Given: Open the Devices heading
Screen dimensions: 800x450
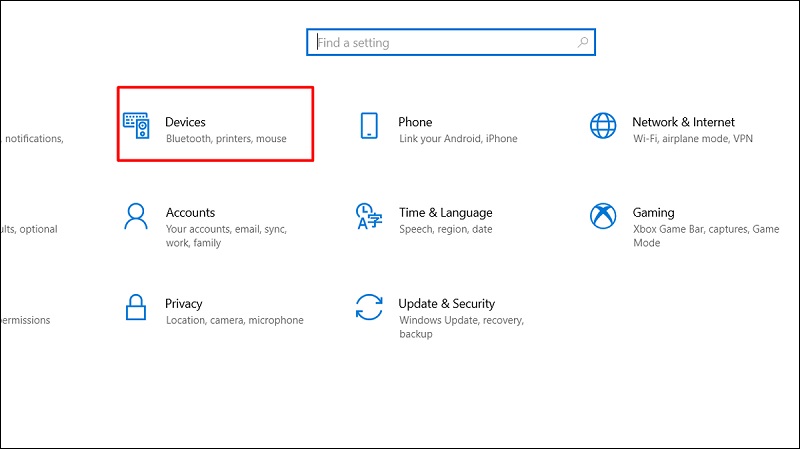Looking at the screenshot, I should pyautogui.click(x=185, y=122).
